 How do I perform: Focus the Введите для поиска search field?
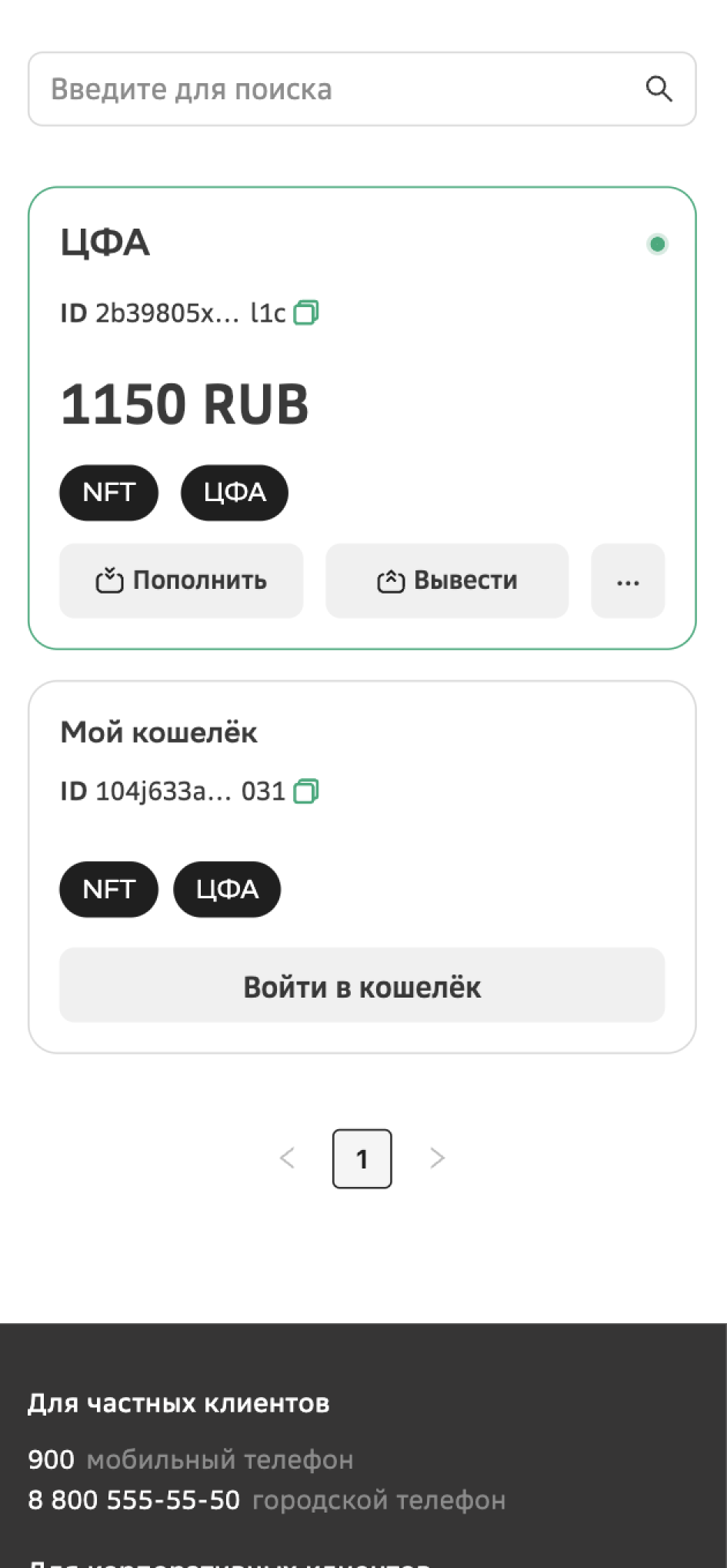[x=362, y=89]
